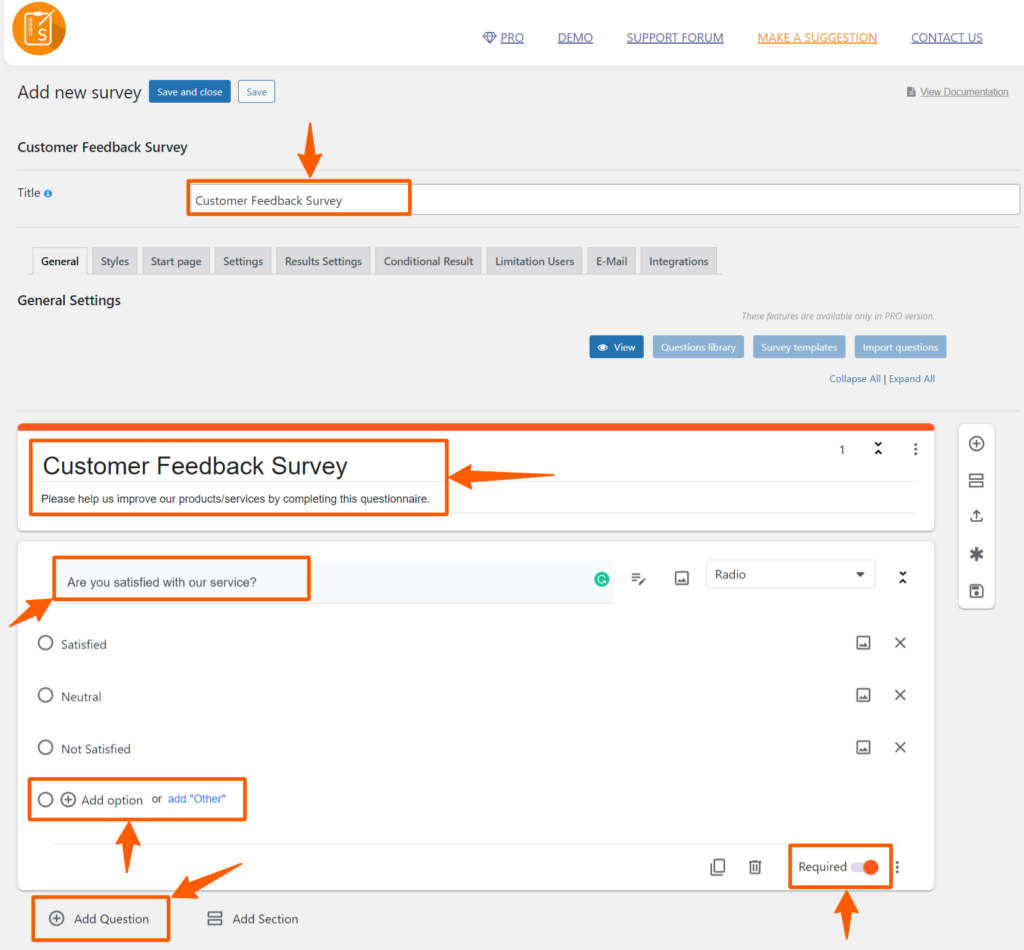Viewport: 1024px width, 950px height.
Task: Click the PRO diamond icon
Action: pos(489,38)
